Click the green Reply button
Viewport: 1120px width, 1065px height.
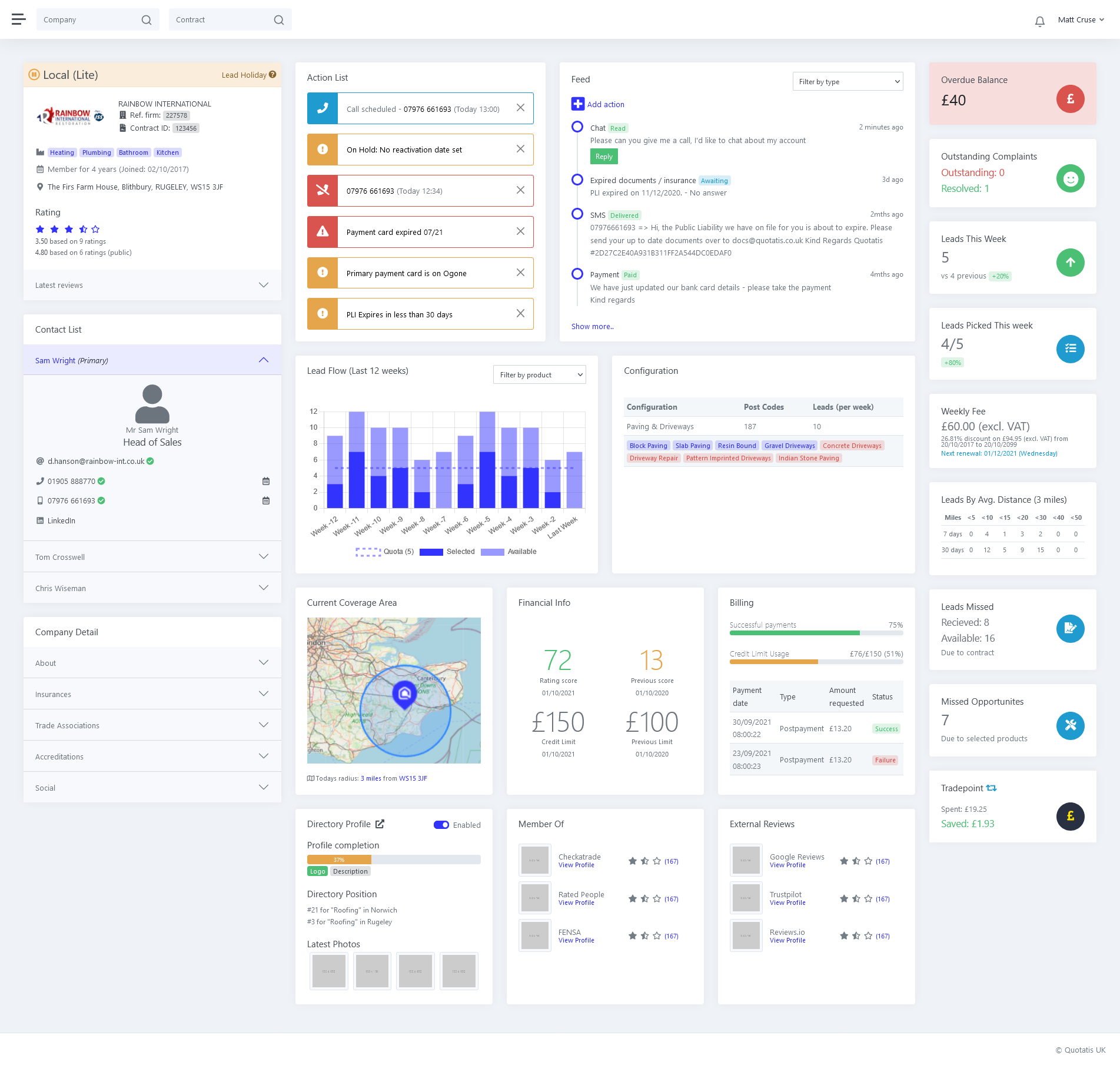click(x=604, y=157)
